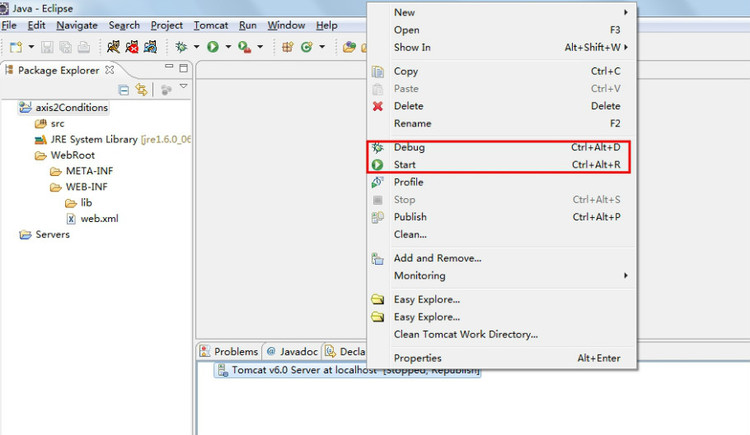This screenshot has height=435, width=750.
Task: Open the New Java Class dropdown arrow
Action: click(x=322, y=47)
